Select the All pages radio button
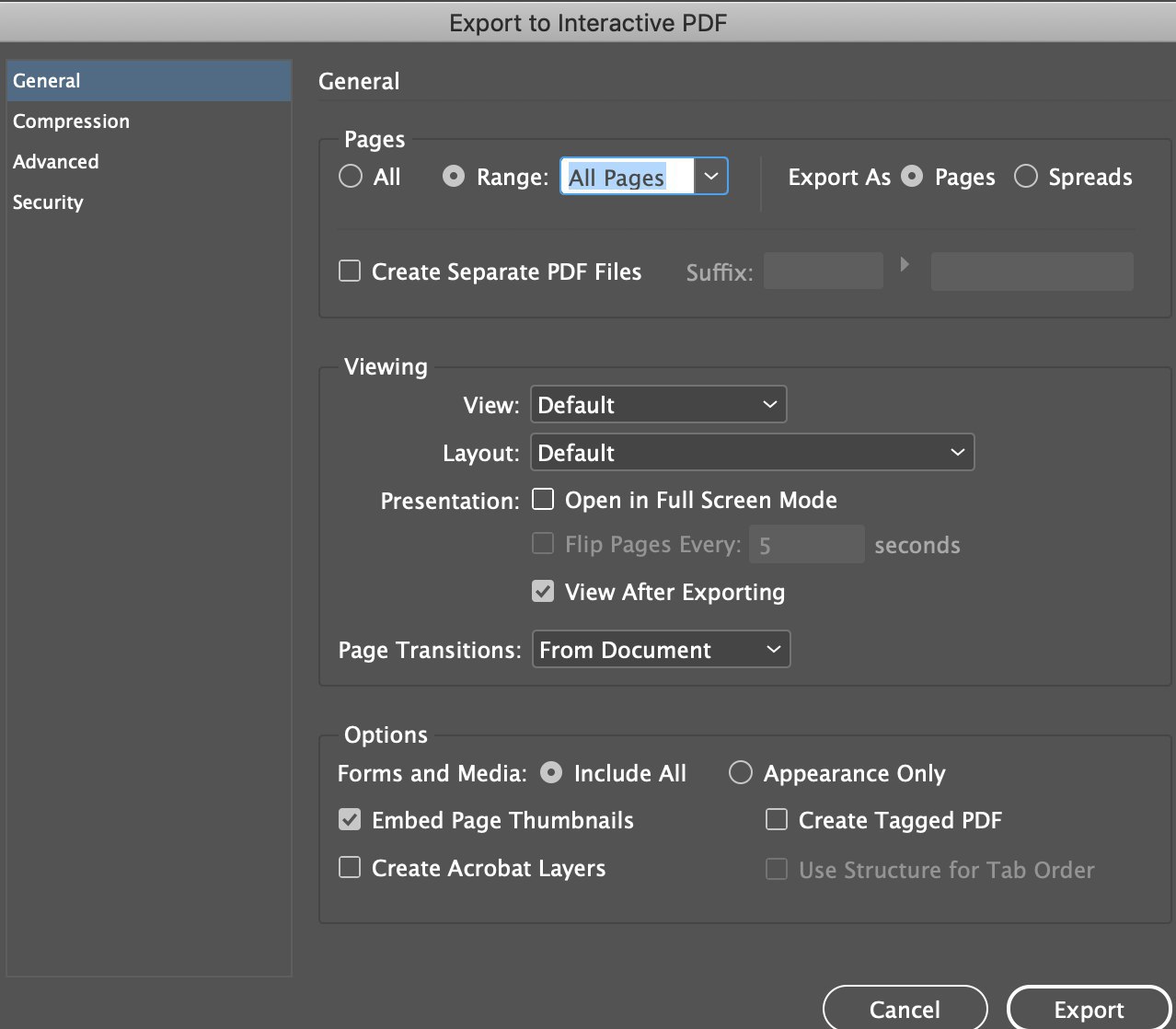The width and height of the screenshot is (1176, 1029). pyautogui.click(x=351, y=176)
